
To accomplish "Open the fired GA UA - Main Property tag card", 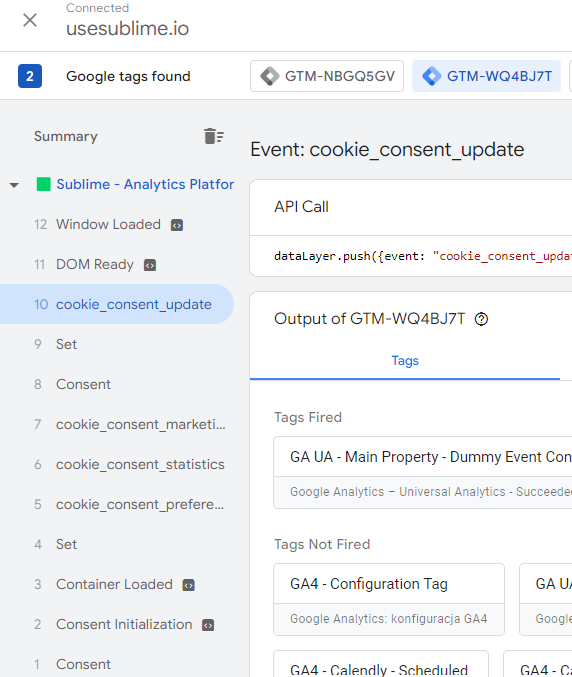I will coord(423,472).
